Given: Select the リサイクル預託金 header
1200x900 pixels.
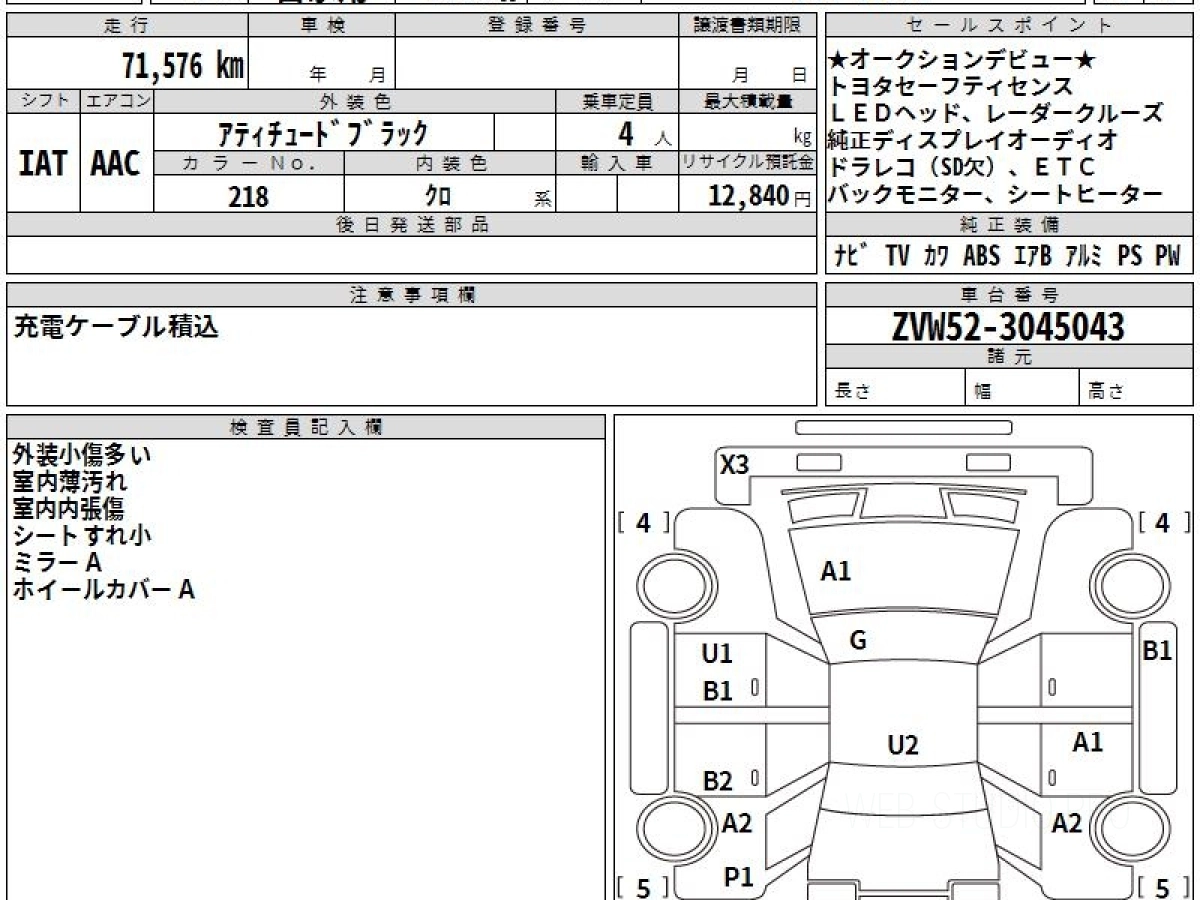Looking at the screenshot, I should tap(748, 163).
